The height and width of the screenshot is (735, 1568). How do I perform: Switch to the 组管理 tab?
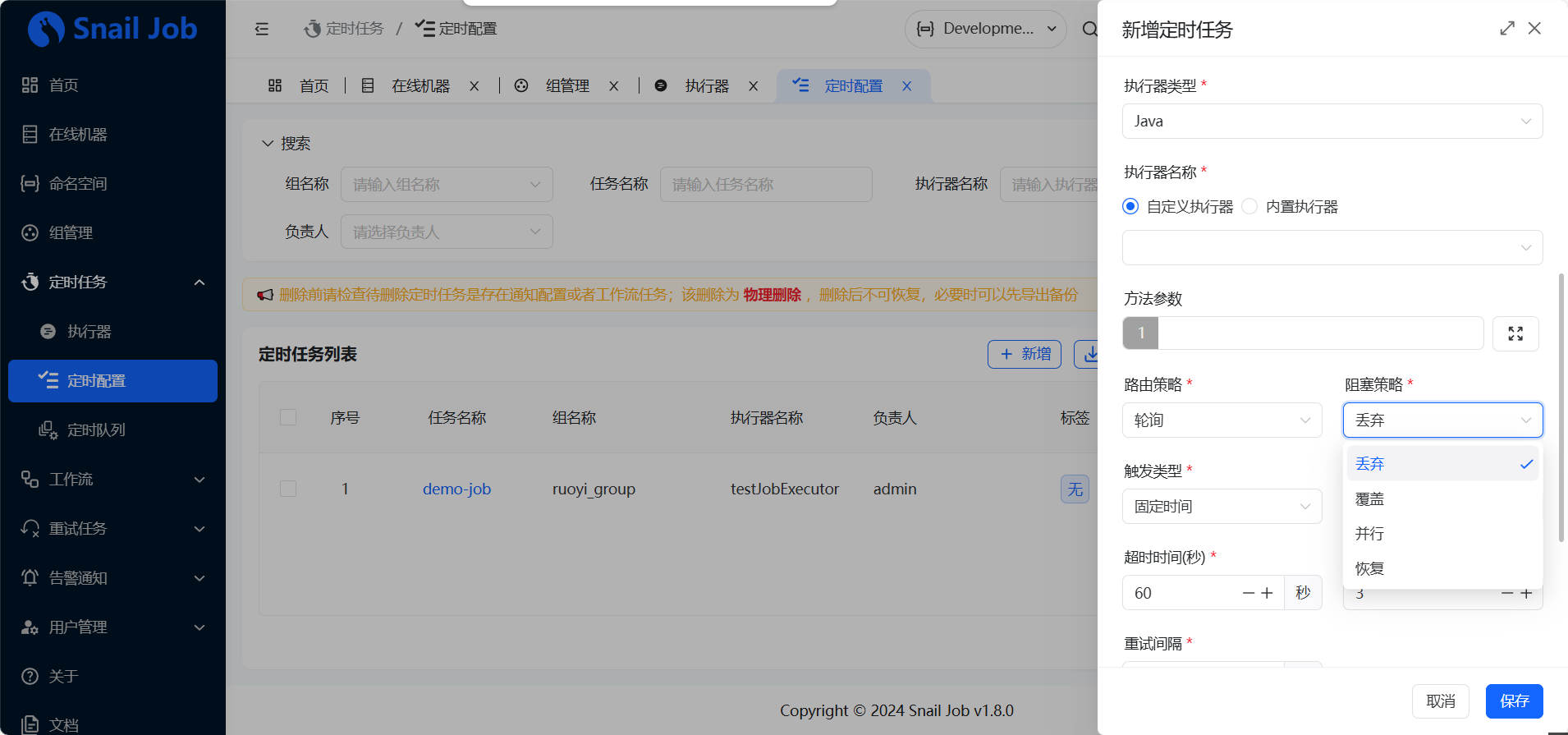(x=566, y=86)
